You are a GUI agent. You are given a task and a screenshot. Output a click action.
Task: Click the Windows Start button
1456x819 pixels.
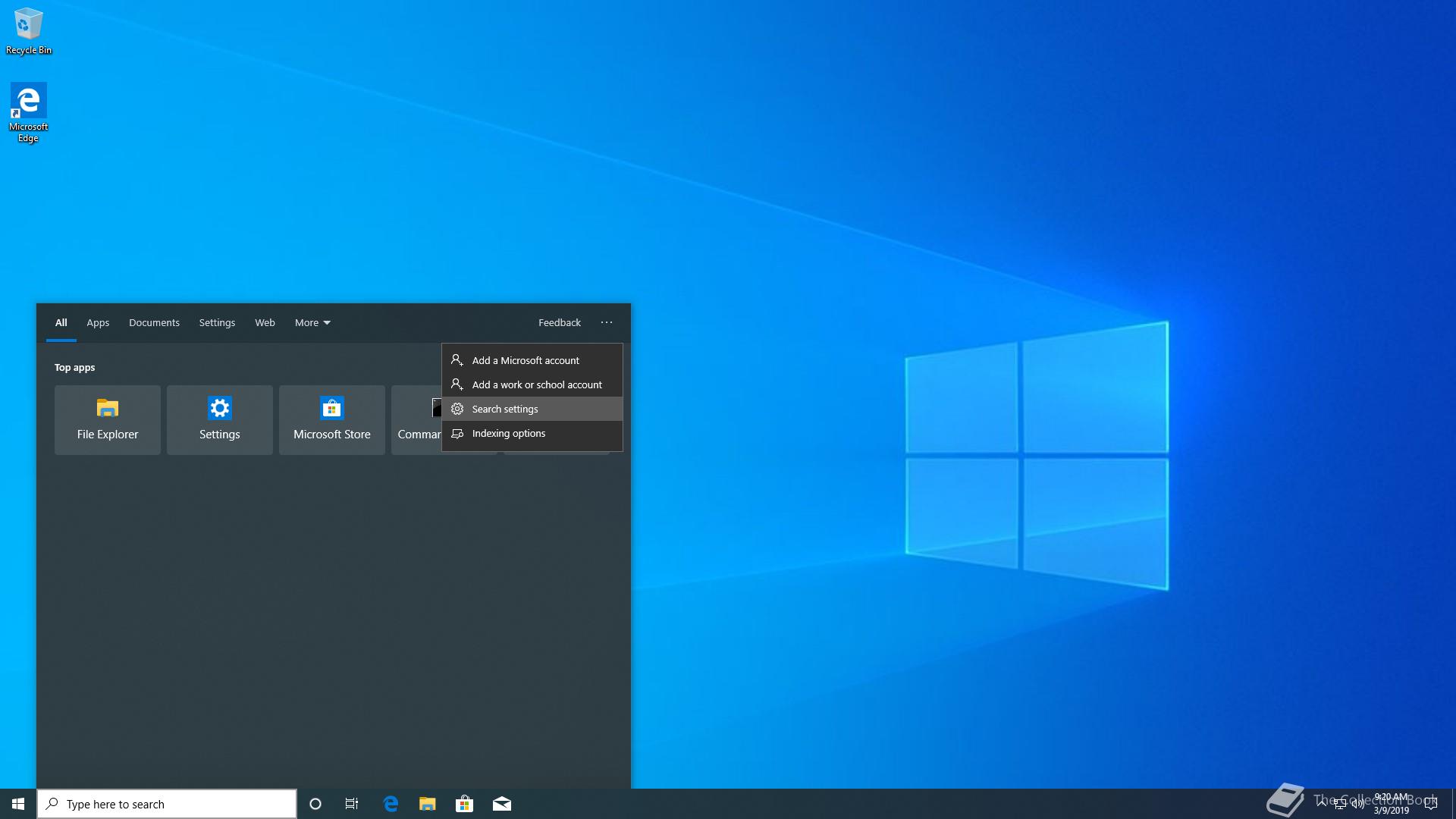18,804
